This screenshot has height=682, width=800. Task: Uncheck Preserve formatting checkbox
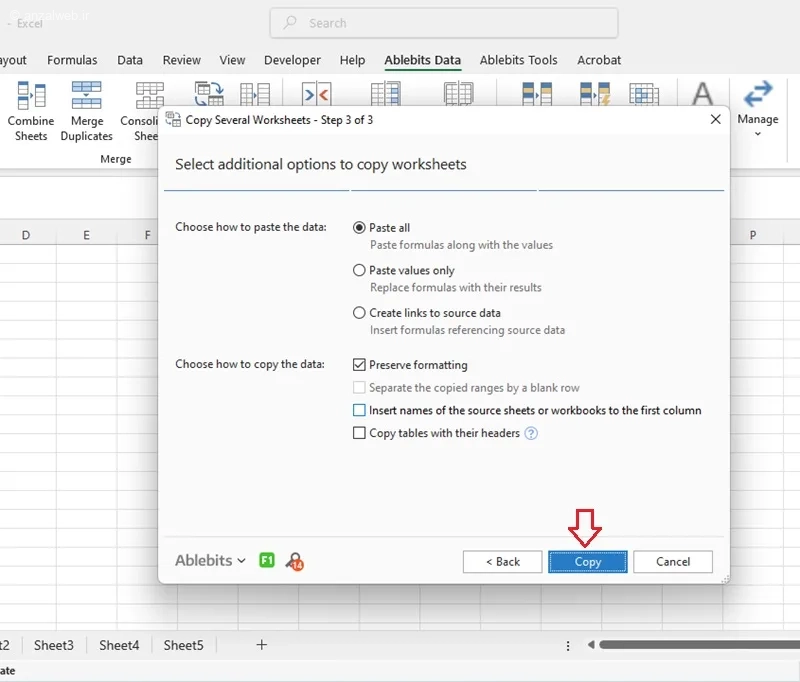tap(359, 364)
